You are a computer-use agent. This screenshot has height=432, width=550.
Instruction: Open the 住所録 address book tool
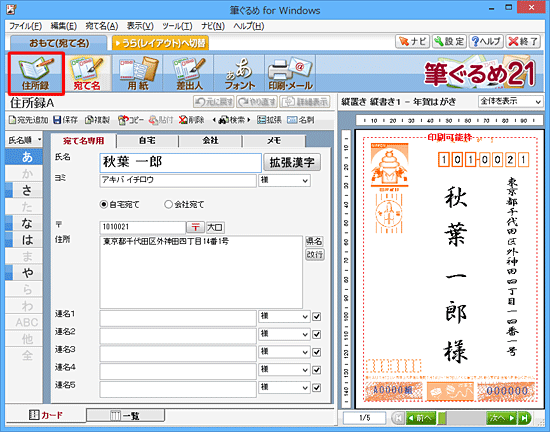36,74
